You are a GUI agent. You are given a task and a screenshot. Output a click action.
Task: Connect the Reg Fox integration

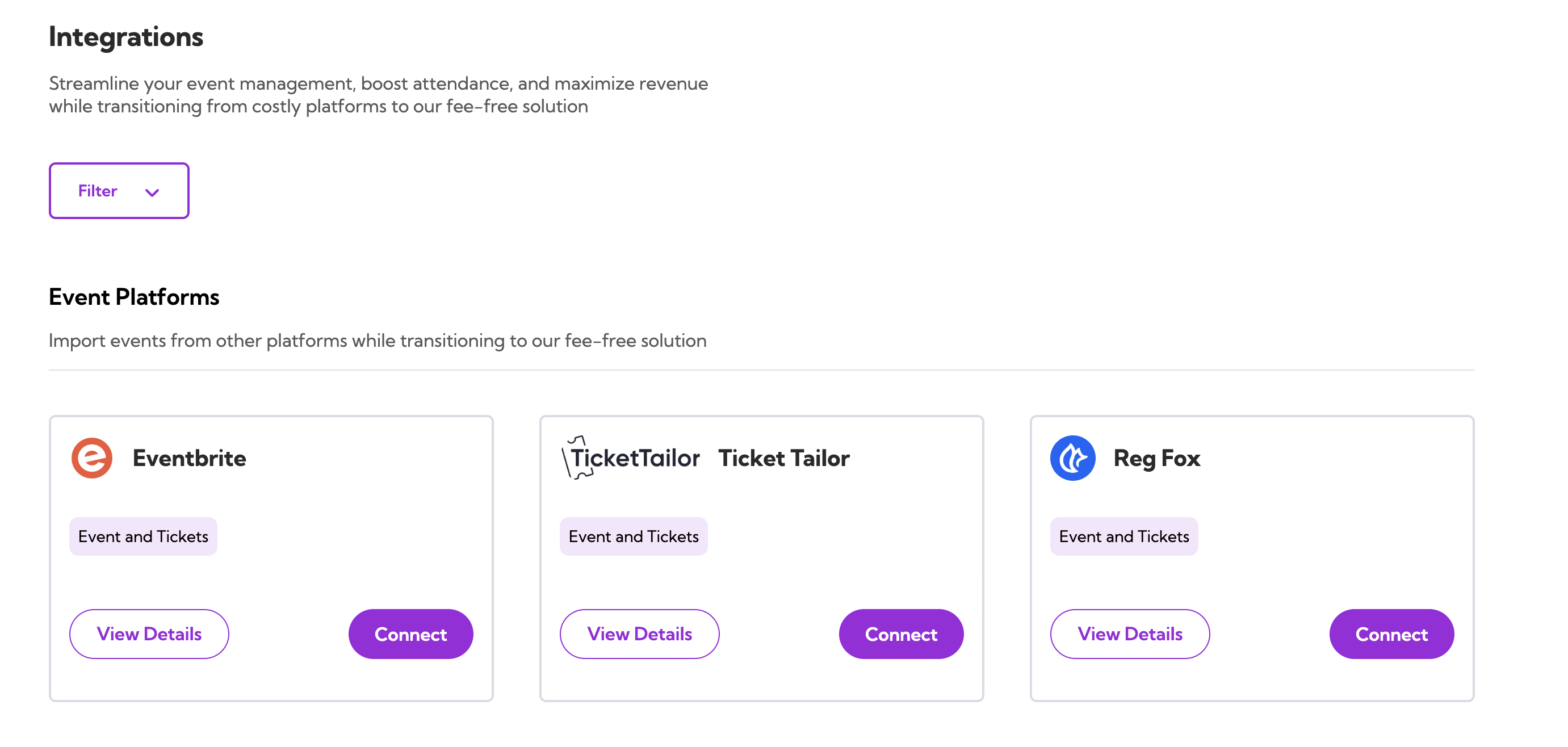point(1391,634)
